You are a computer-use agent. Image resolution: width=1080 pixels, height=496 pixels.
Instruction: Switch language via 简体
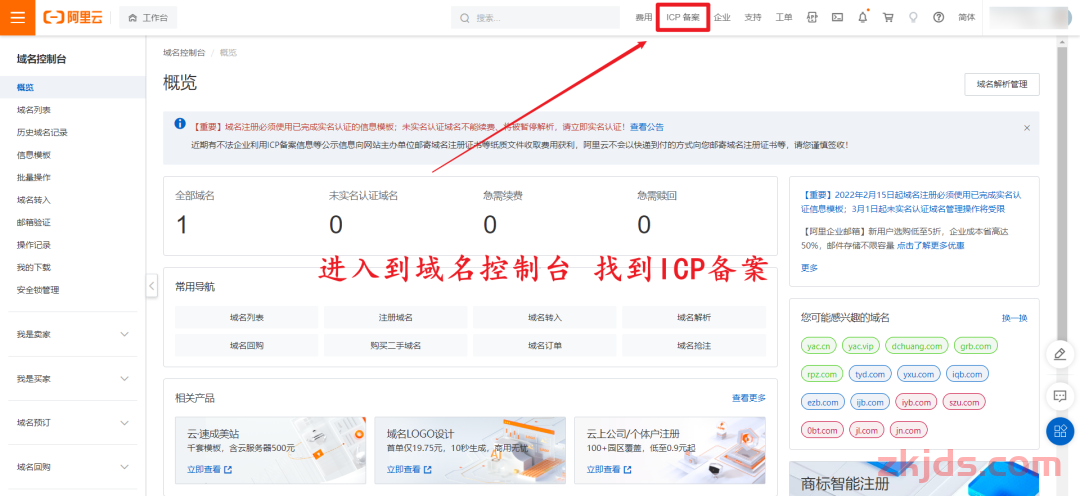[966, 18]
